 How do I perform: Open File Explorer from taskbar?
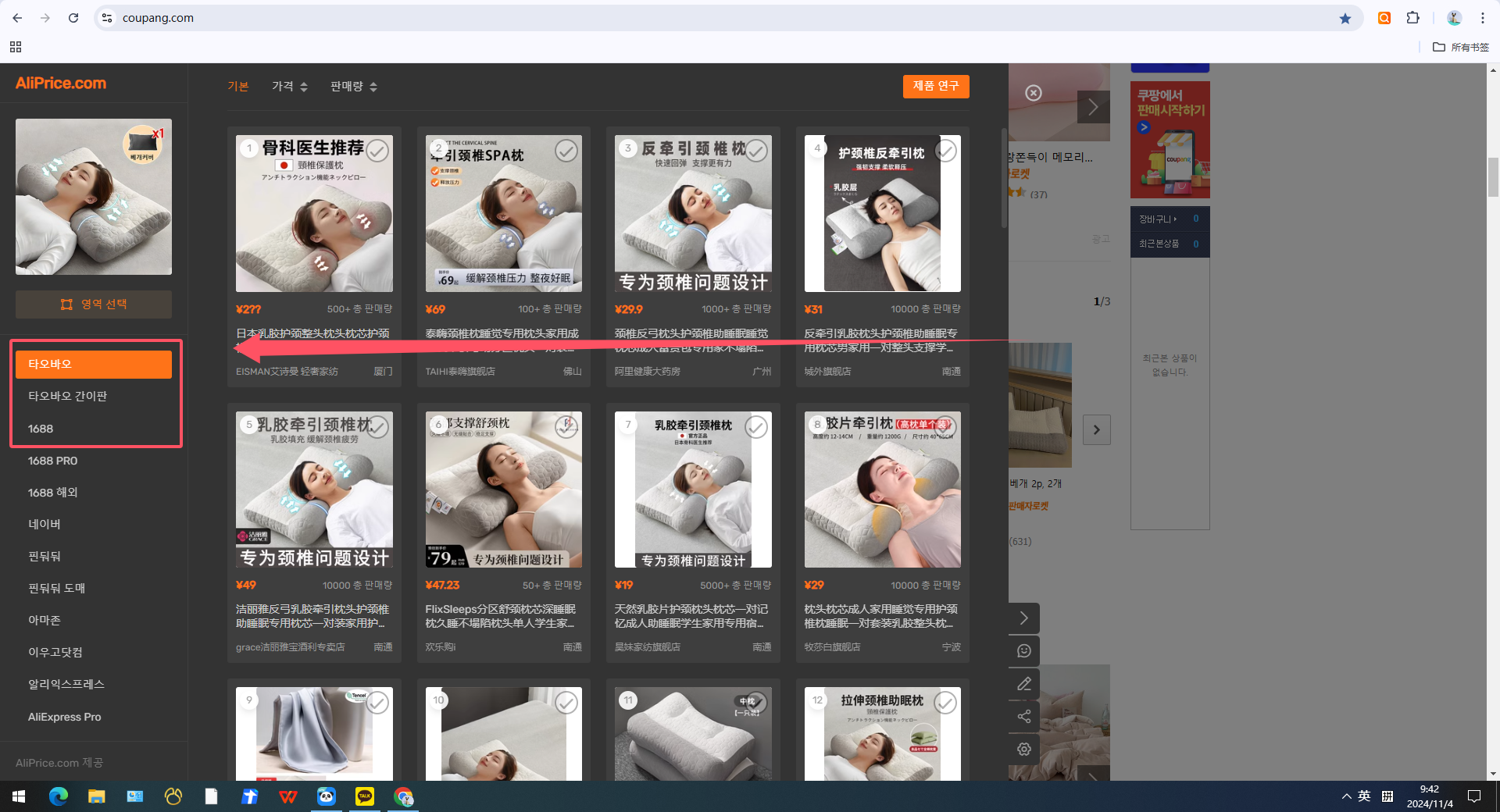97,796
